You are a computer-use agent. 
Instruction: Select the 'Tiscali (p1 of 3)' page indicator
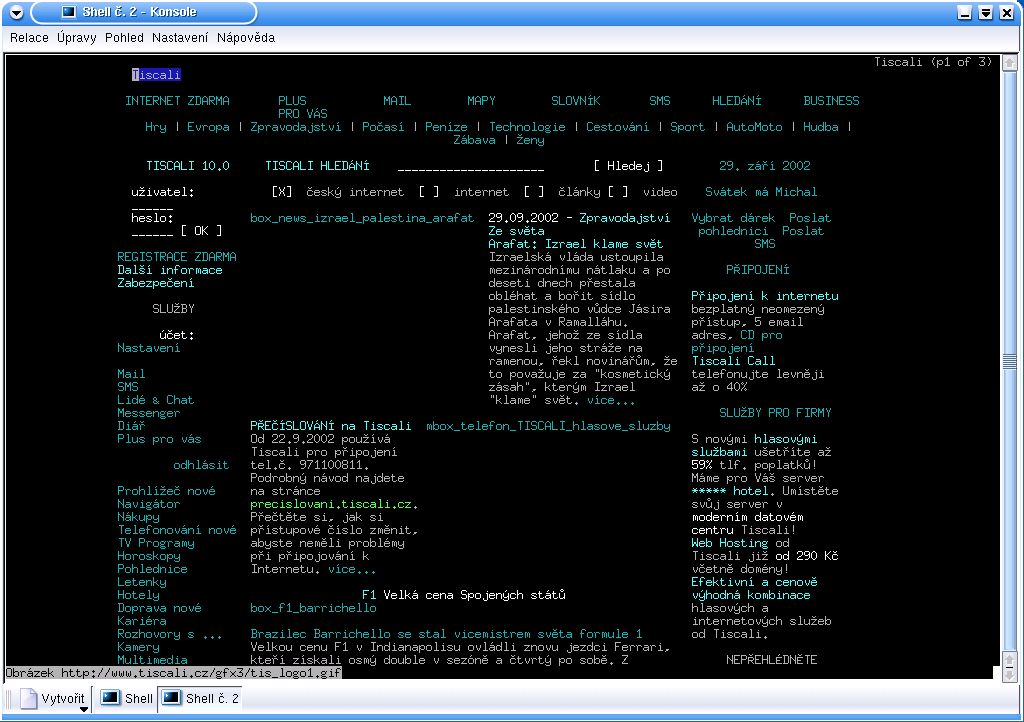(933, 62)
